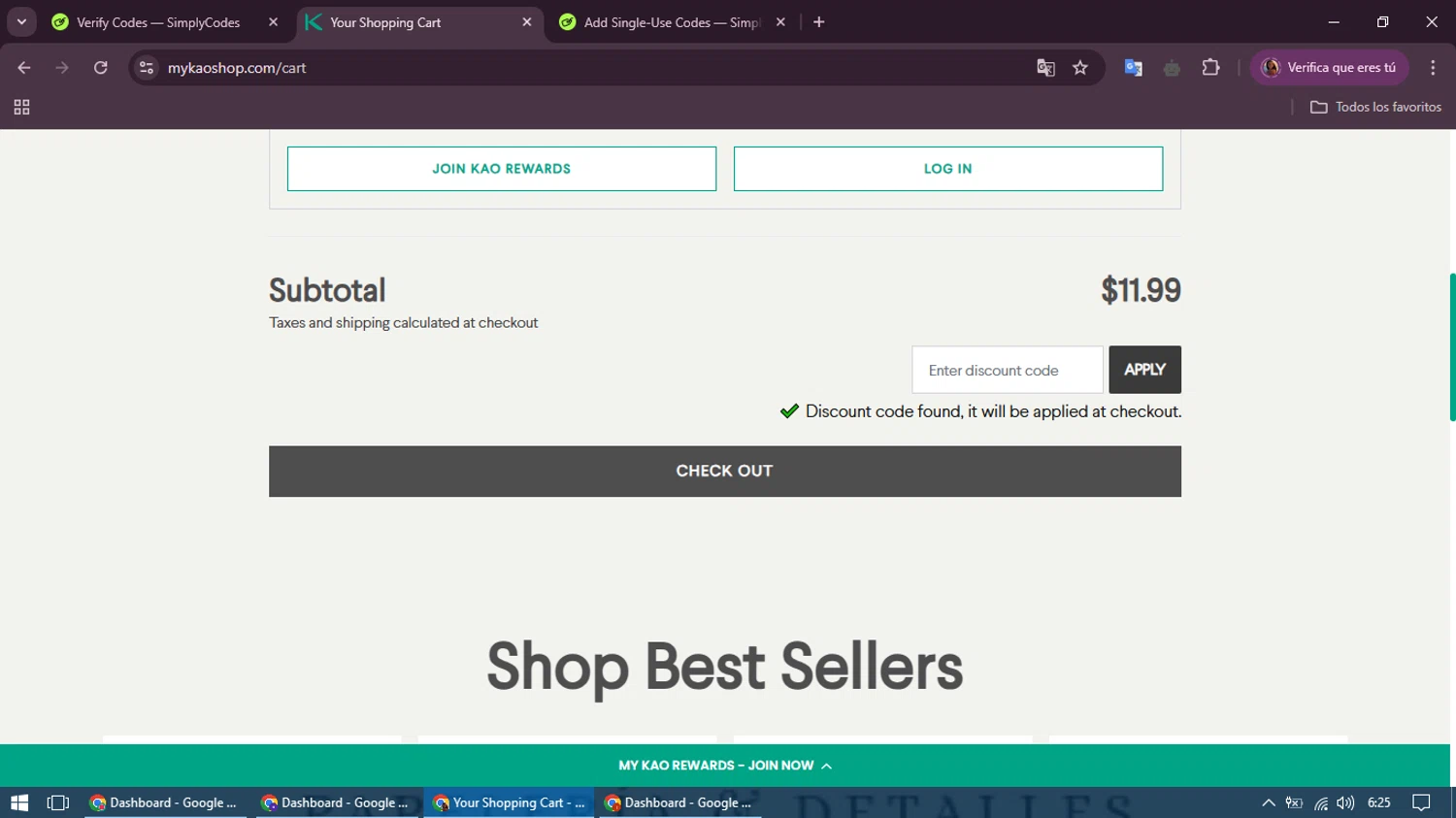The height and width of the screenshot is (818, 1456).
Task: Open Google Translate extension icon
Action: (1133, 68)
